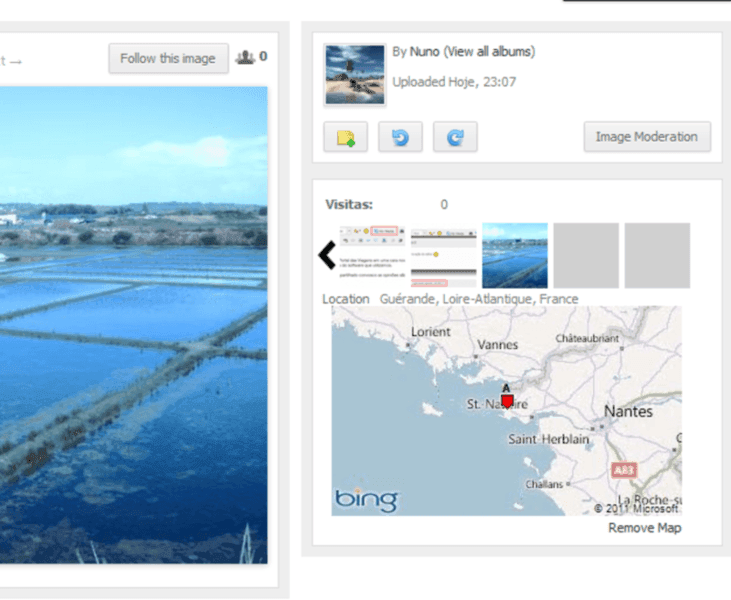
Task: Click the followers count icon
Action: (245, 57)
